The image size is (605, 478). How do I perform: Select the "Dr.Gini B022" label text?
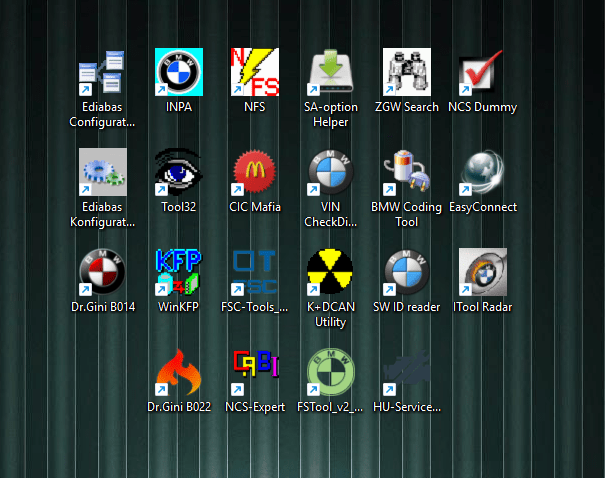tap(179, 407)
